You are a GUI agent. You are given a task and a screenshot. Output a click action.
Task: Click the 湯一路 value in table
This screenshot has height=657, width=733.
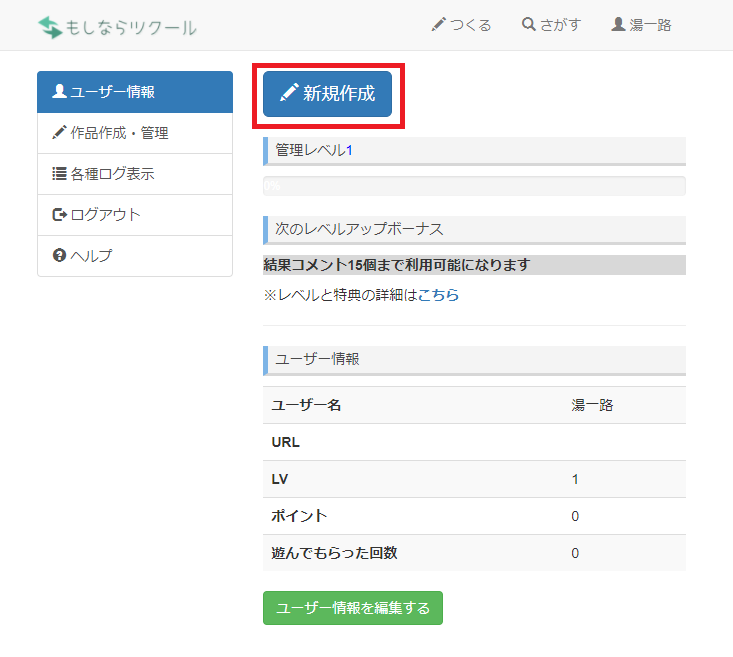click(592, 405)
